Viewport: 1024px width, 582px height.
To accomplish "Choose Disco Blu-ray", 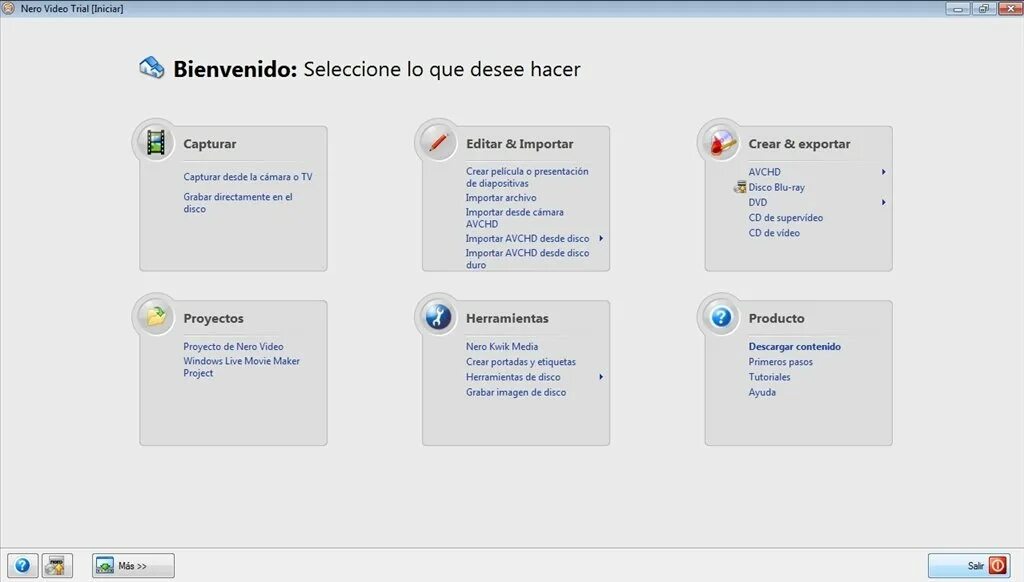I will point(776,187).
